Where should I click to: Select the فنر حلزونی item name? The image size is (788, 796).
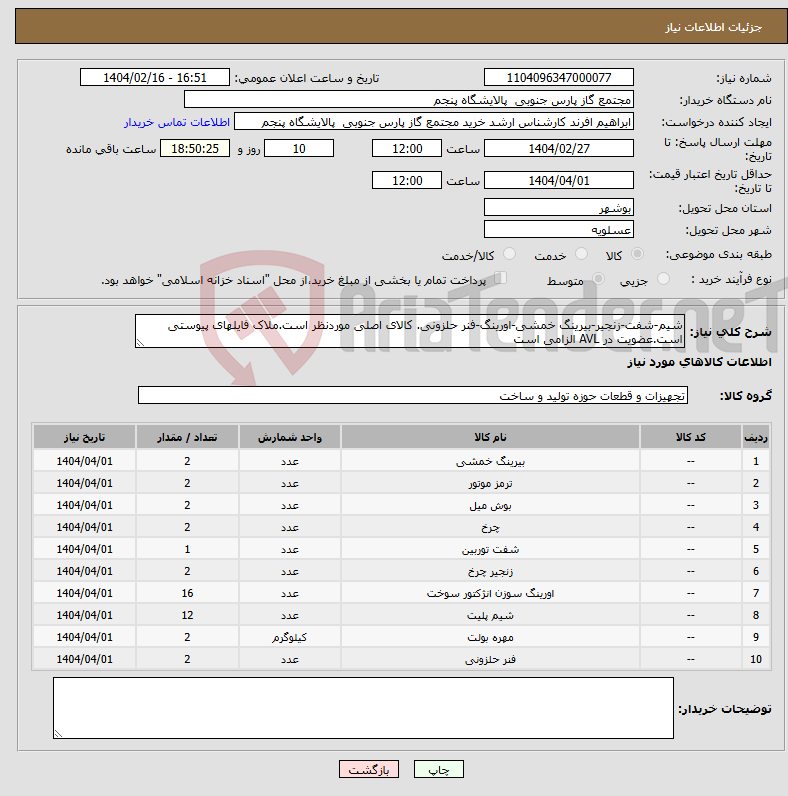490,659
